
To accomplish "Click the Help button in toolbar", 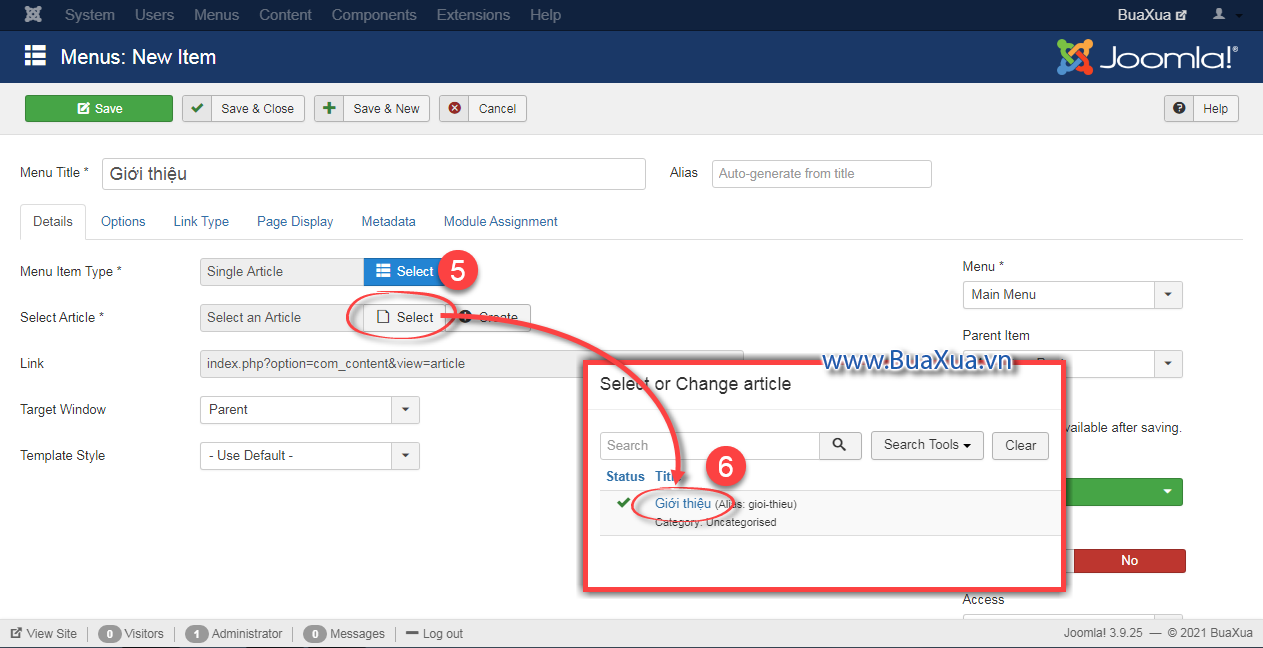I will click(x=1201, y=109).
